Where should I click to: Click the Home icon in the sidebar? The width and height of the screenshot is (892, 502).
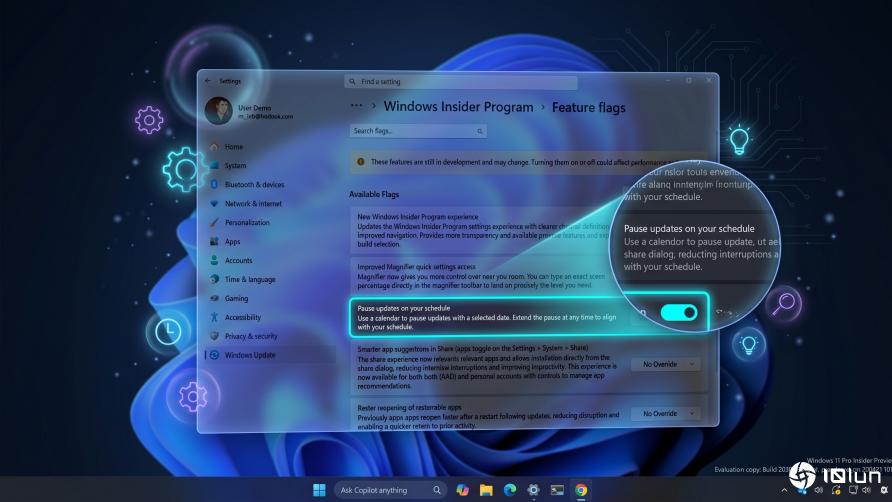[x=214, y=147]
